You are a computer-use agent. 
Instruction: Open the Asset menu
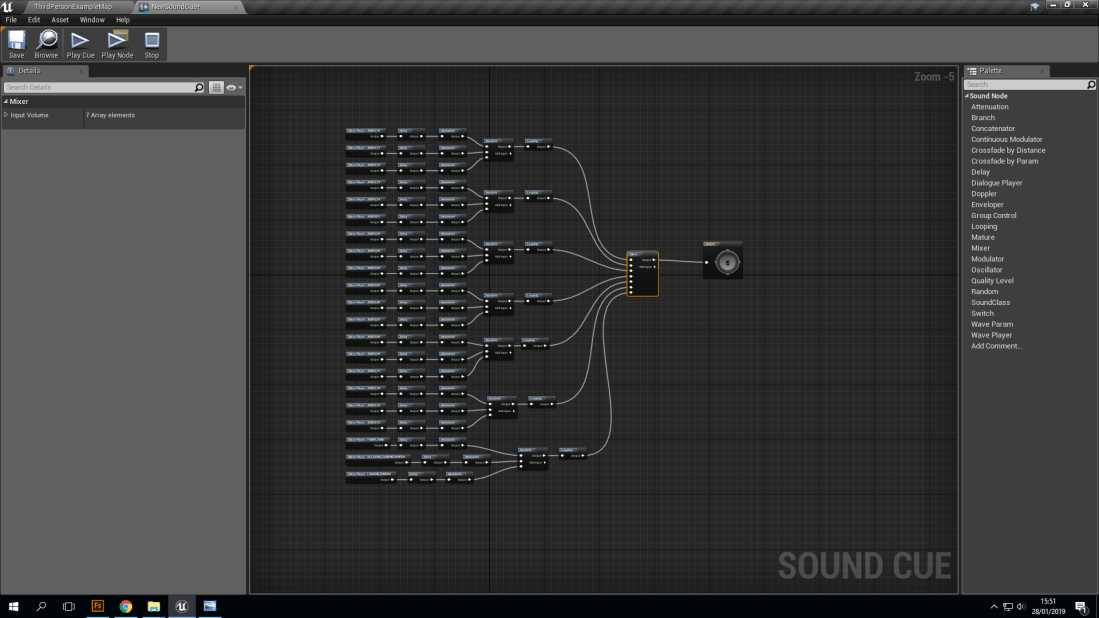tap(59, 19)
